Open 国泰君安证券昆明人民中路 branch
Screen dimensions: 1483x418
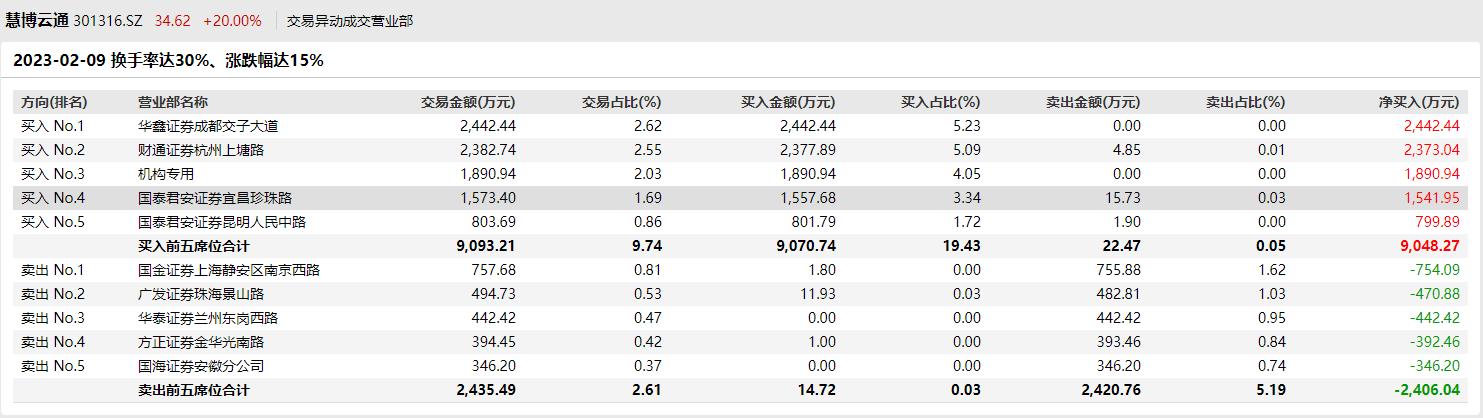pyautogui.click(x=222, y=222)
